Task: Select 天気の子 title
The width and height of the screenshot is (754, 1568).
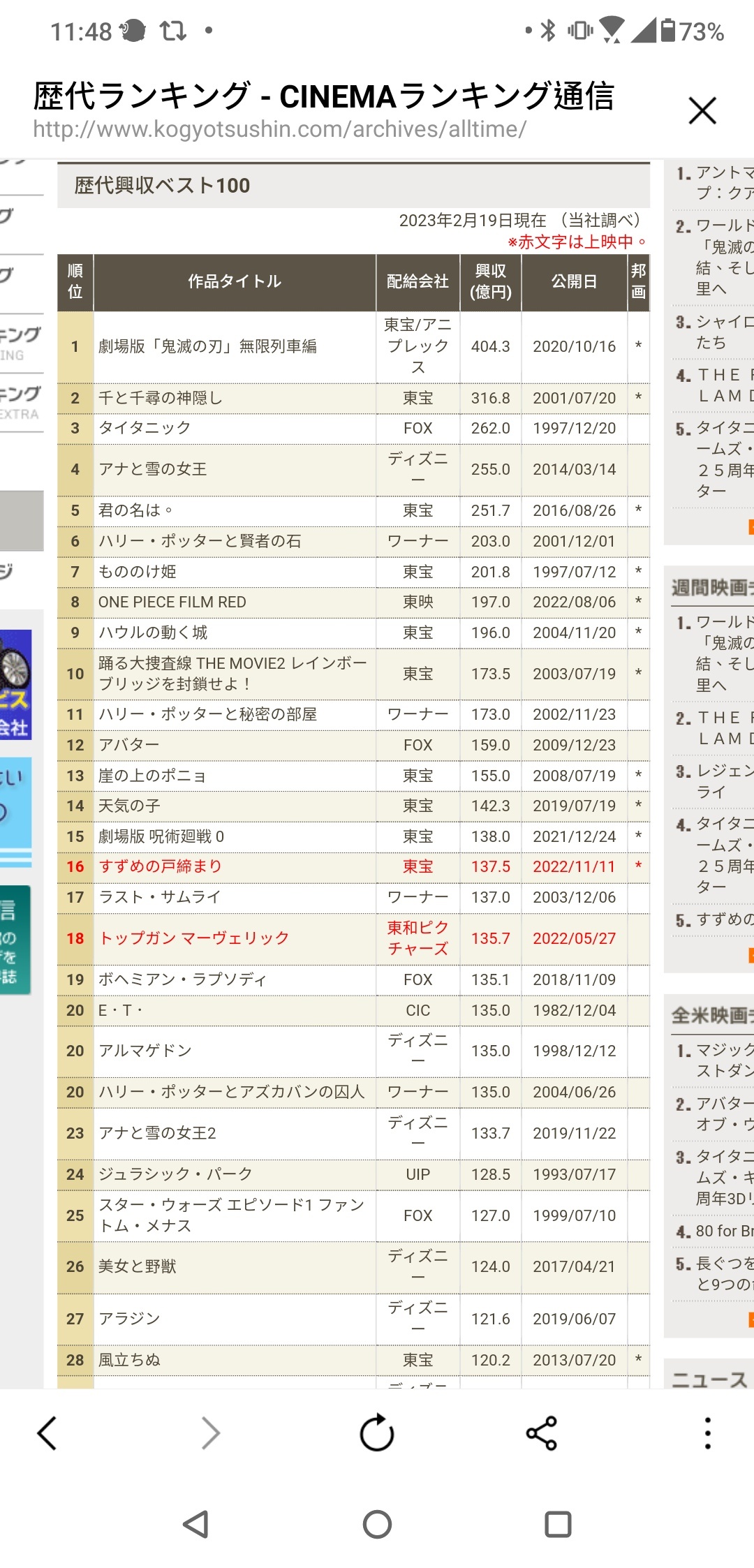Action: pos(129,806)
